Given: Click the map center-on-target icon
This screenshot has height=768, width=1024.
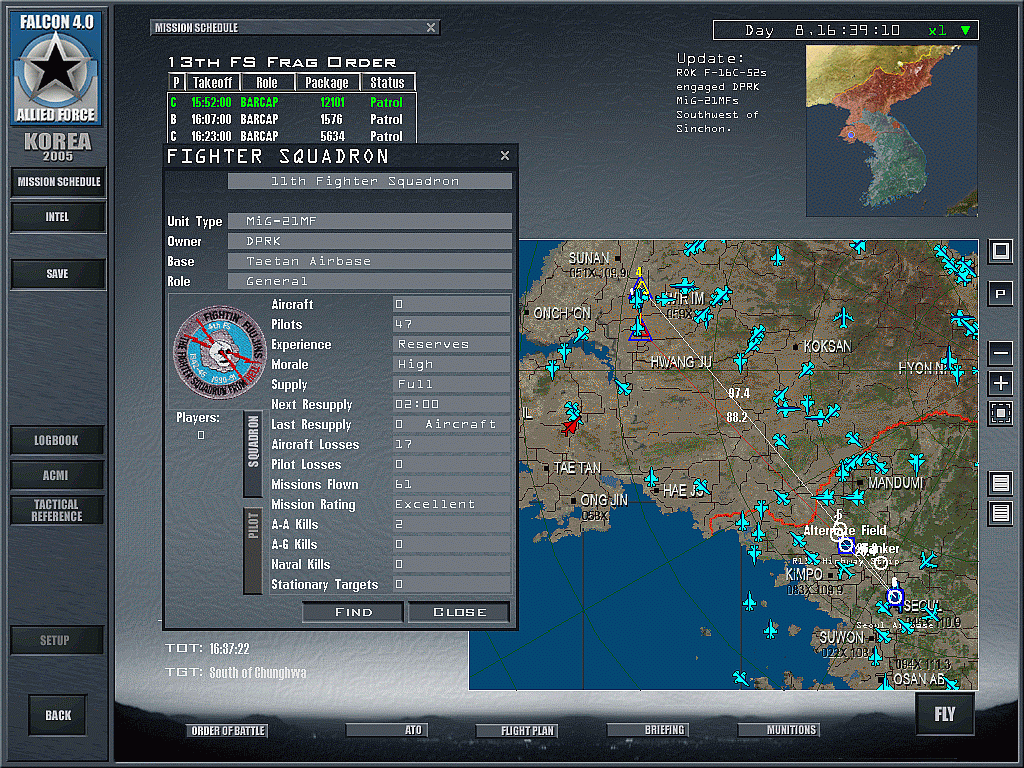Looking at the screenshot, I should (x=1000, y=413).
